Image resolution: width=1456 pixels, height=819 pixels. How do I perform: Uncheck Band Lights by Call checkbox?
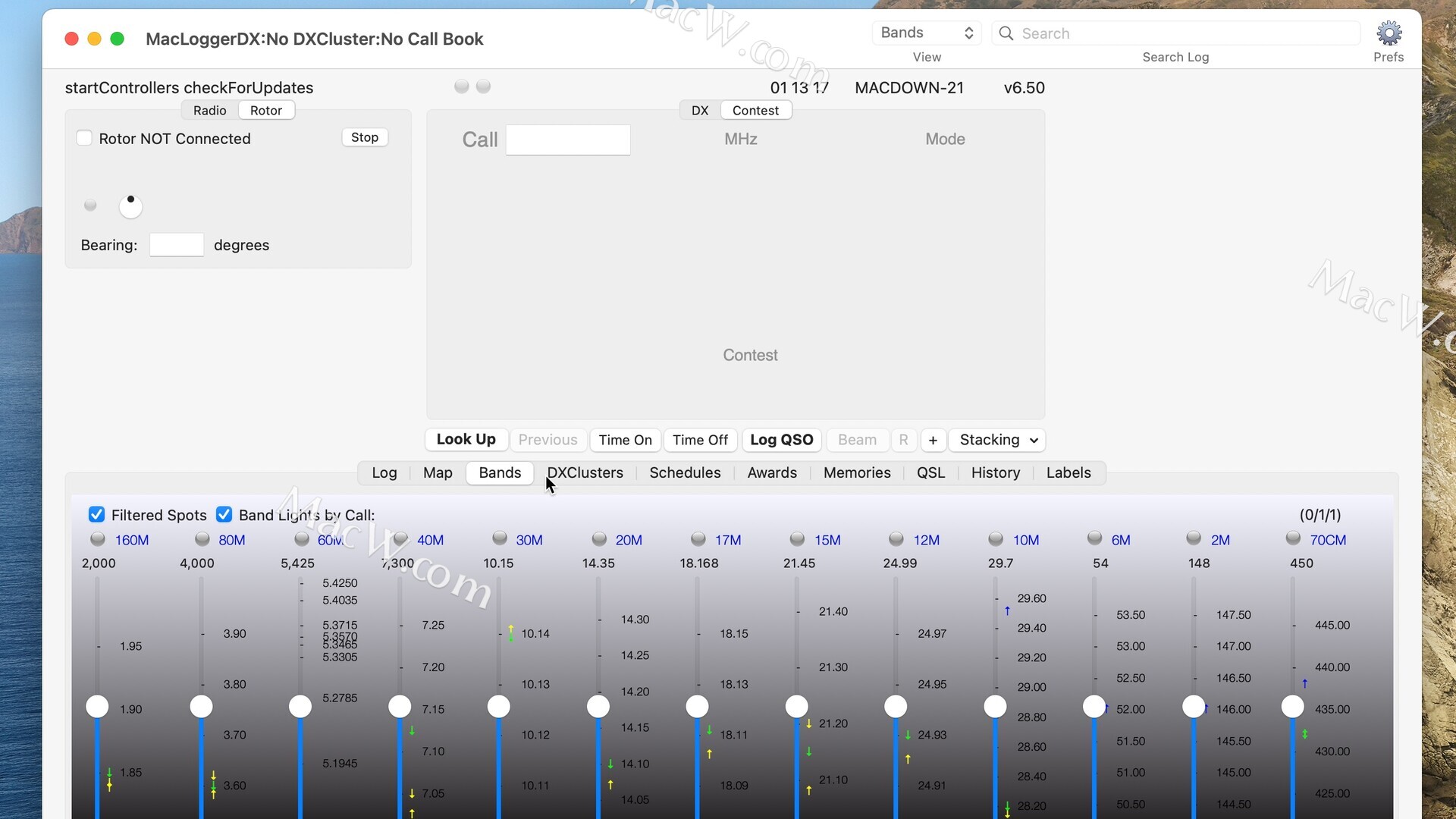pyautogui.click(x=224, y=515)
